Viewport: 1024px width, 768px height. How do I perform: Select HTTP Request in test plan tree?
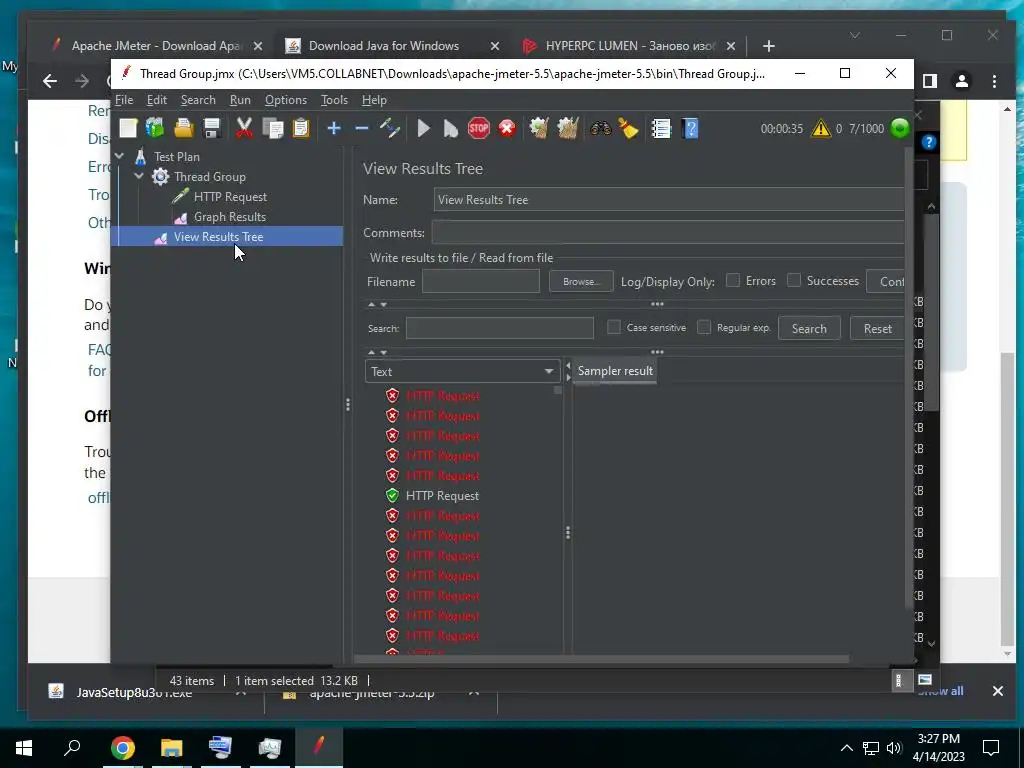[x=230, y=197]
